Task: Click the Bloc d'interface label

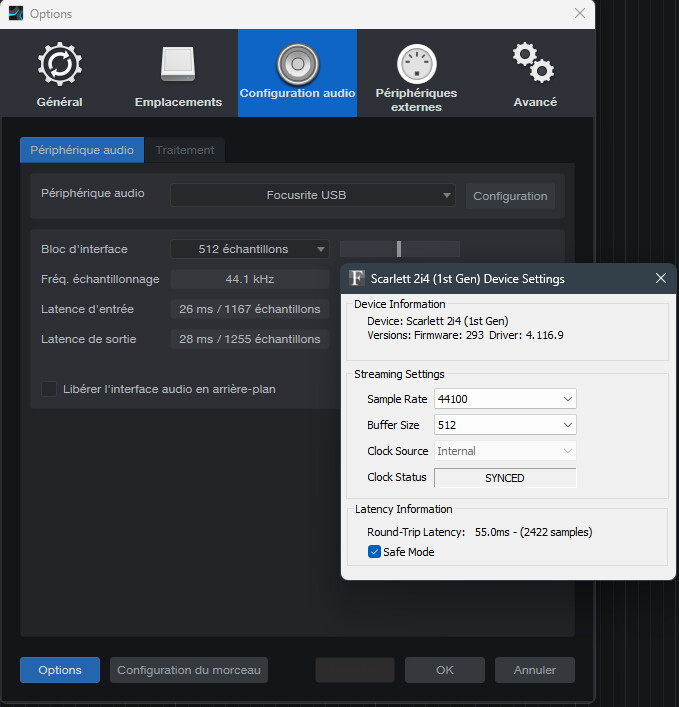Action: [84, 249]
